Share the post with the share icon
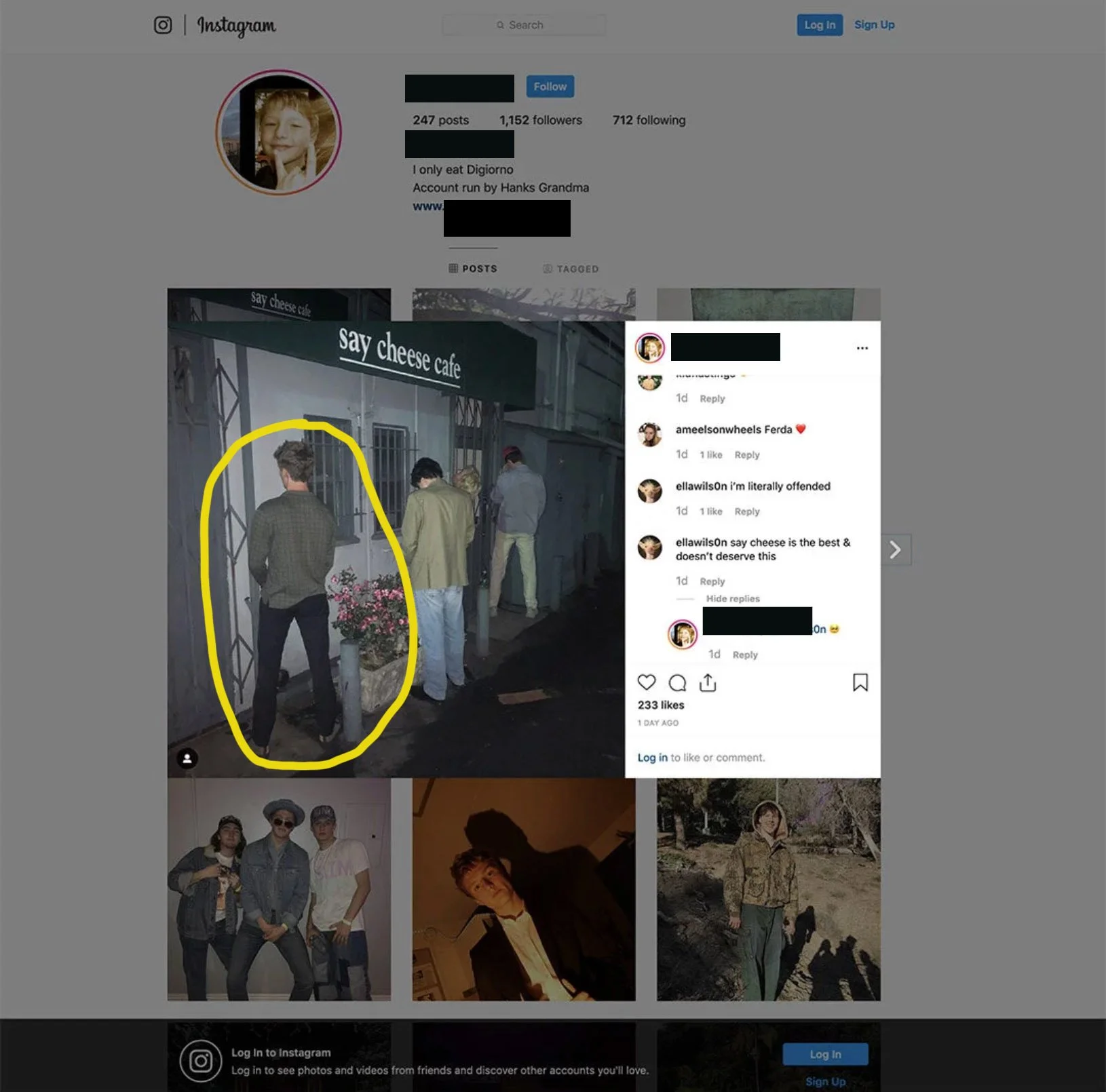1106x1092 pixels. [x=708, y=682]
